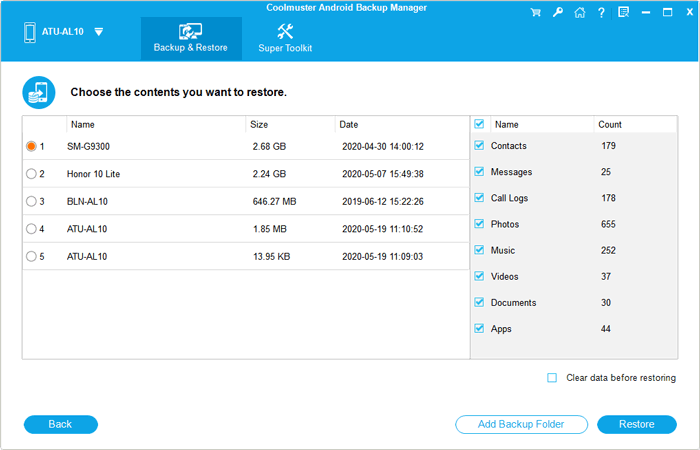Image resolution: width=700 pixels, height=450 pixels.
Task: Click the 1.85 MB size cell
Action: click(270, 229)
